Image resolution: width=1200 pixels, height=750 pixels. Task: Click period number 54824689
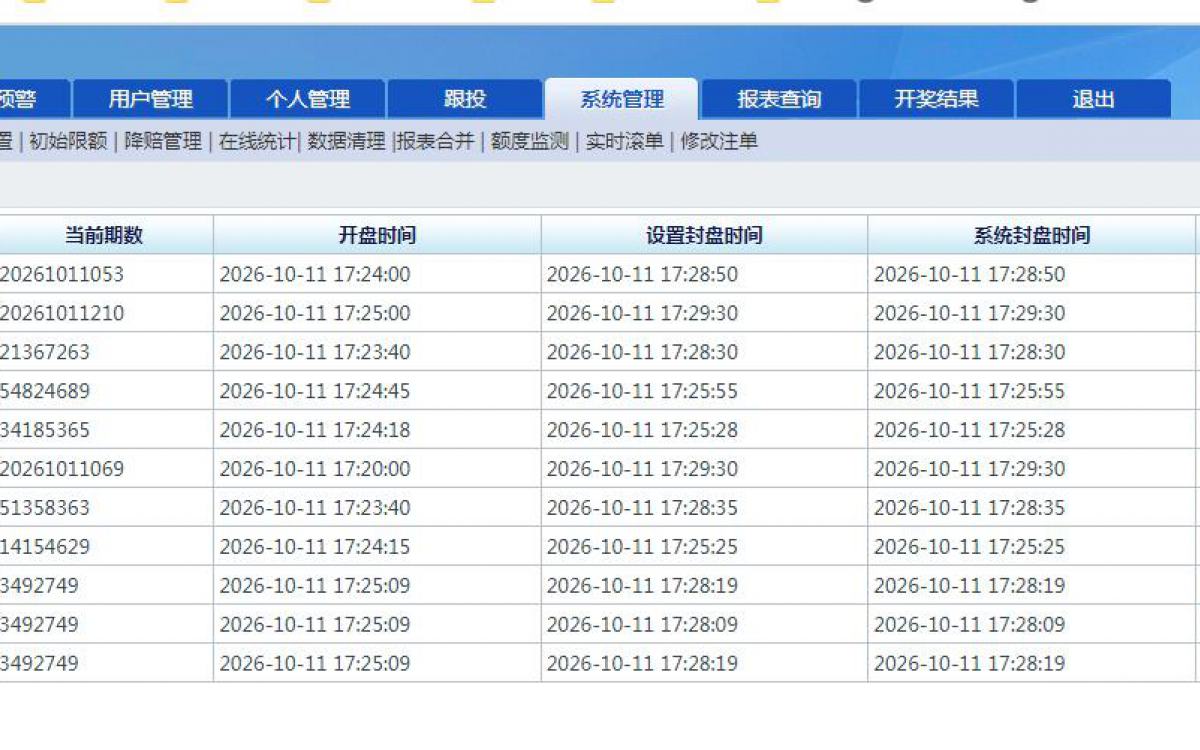[45, 391]
